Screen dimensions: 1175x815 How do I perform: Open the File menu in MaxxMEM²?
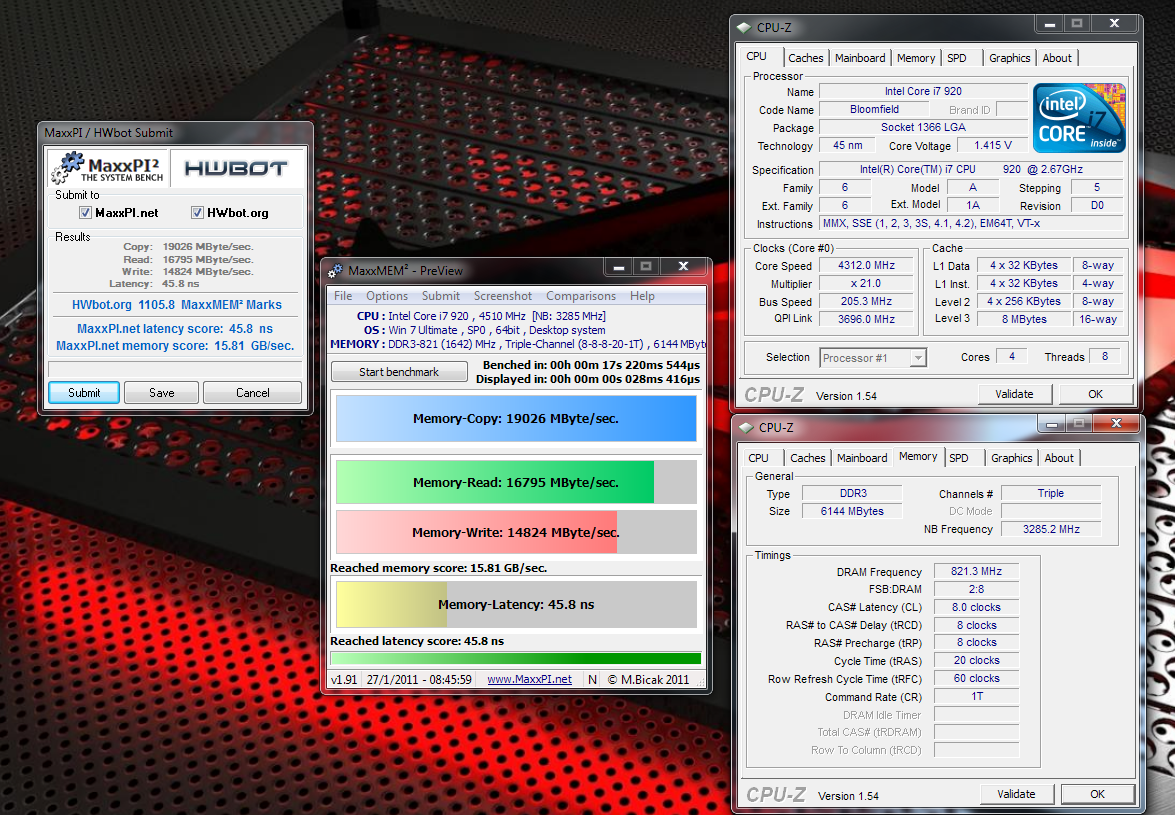pos(343,296)
